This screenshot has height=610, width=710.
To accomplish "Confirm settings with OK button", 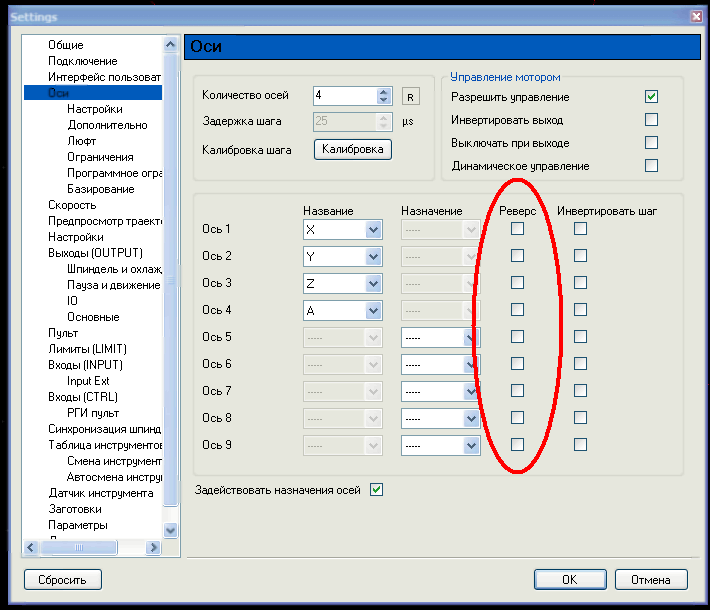I will 570,580.
